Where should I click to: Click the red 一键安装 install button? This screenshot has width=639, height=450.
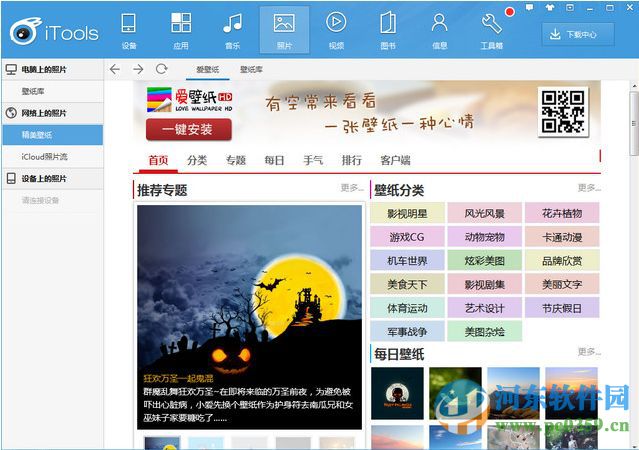pyautogui.click(x=189, y=130)
